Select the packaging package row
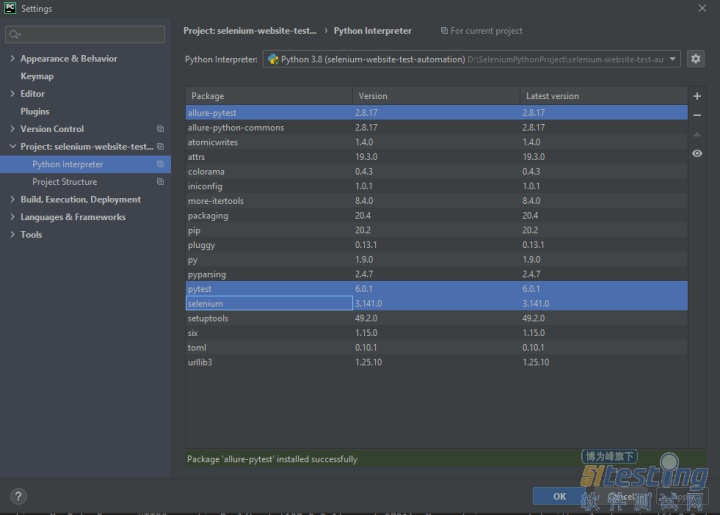This screenshot has height=515, width=720. 437,215
